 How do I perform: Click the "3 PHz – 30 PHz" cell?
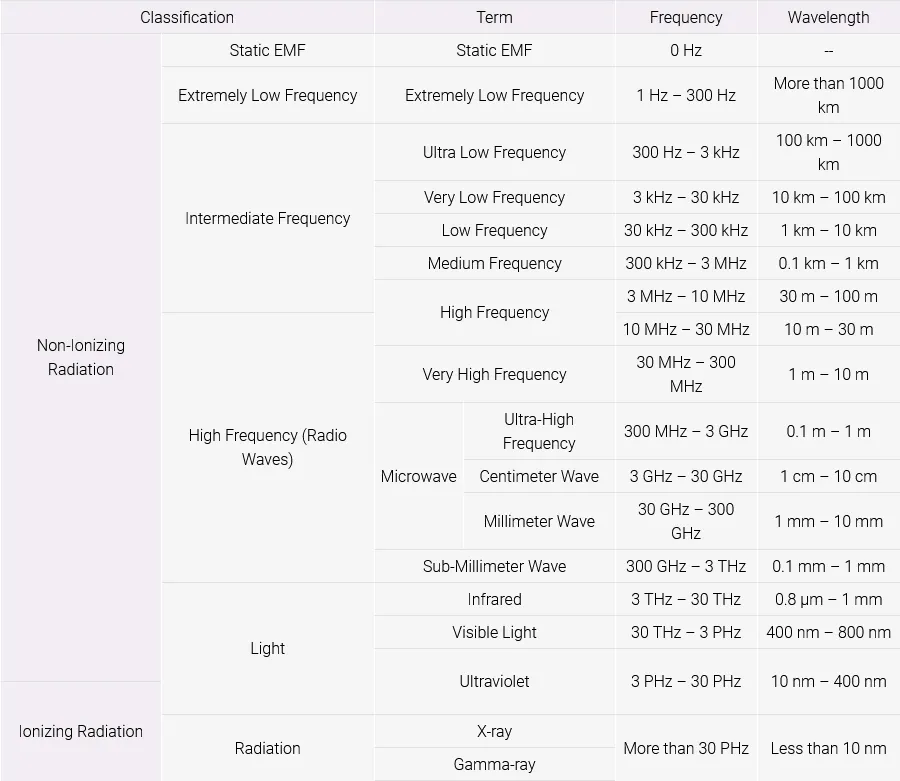pyautogui.click(x=686, y=682)
